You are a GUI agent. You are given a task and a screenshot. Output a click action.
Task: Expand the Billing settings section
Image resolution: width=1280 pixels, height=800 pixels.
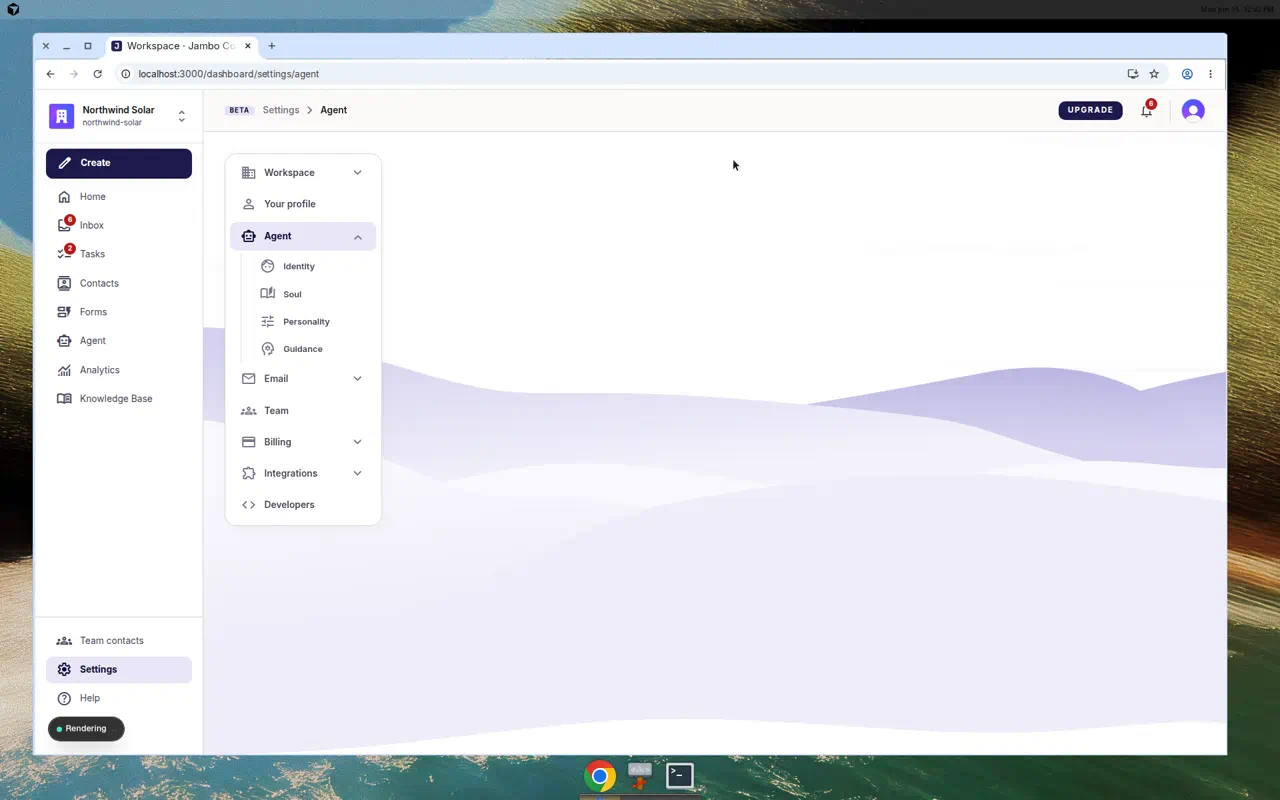(x=303, y=442)
